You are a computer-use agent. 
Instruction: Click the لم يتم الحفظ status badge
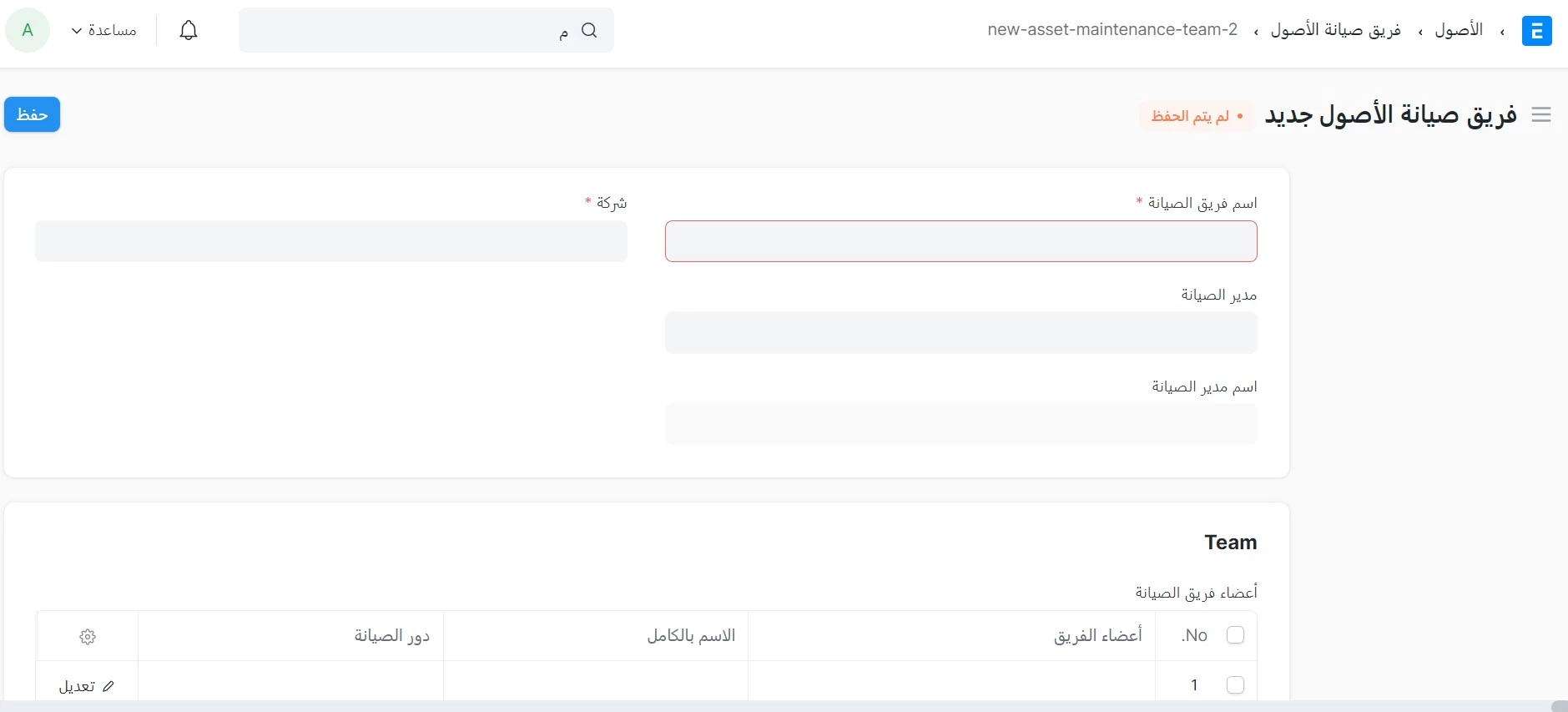(x=1197, y=116)
